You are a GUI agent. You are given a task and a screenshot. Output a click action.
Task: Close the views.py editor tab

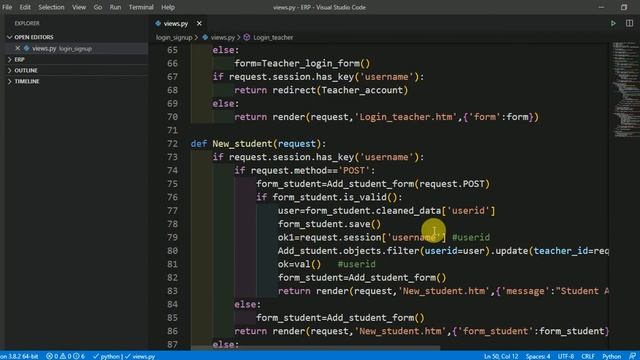coord(199,24)
